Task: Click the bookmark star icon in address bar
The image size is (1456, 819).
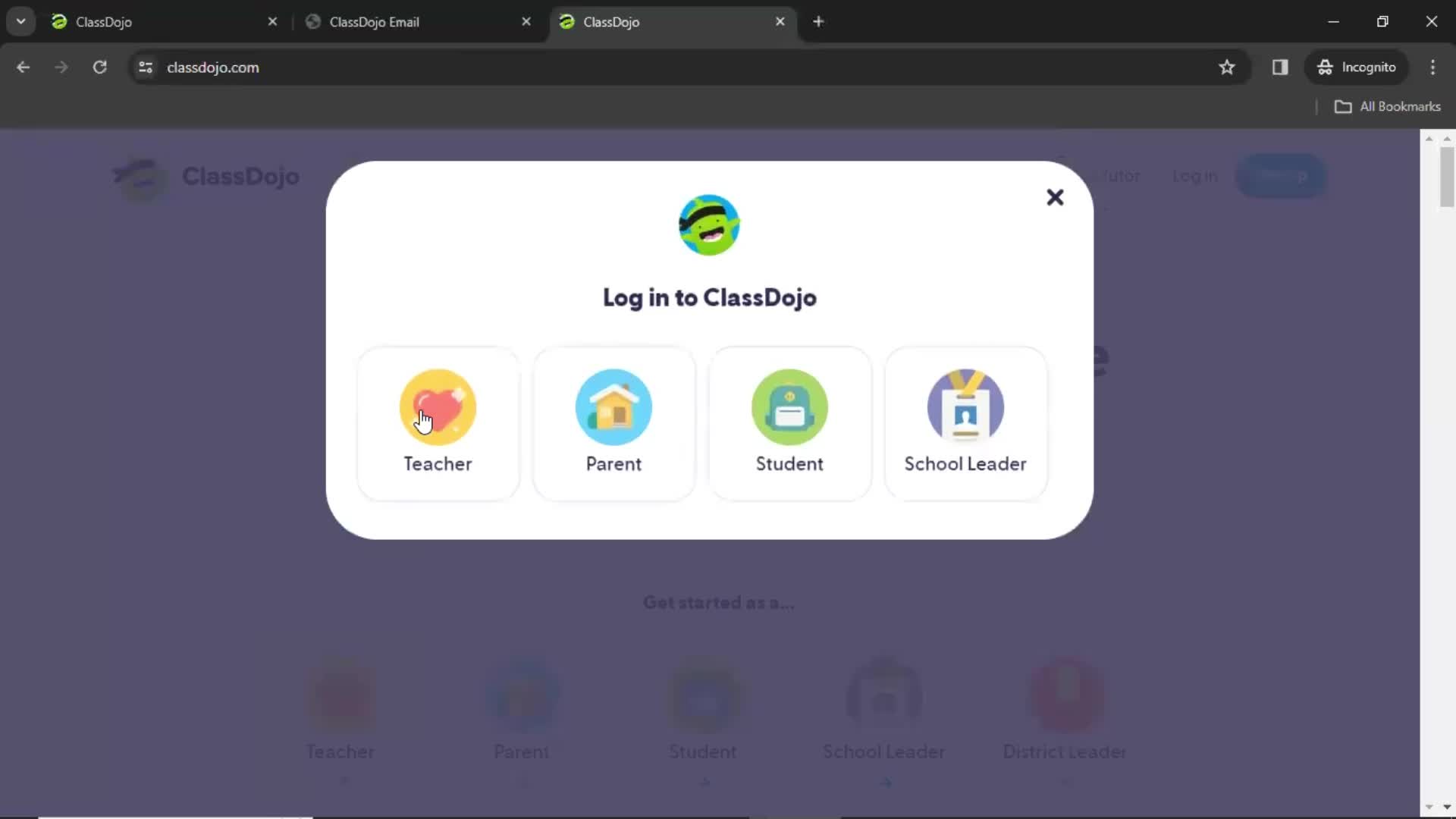Action: pos(1227,67)
